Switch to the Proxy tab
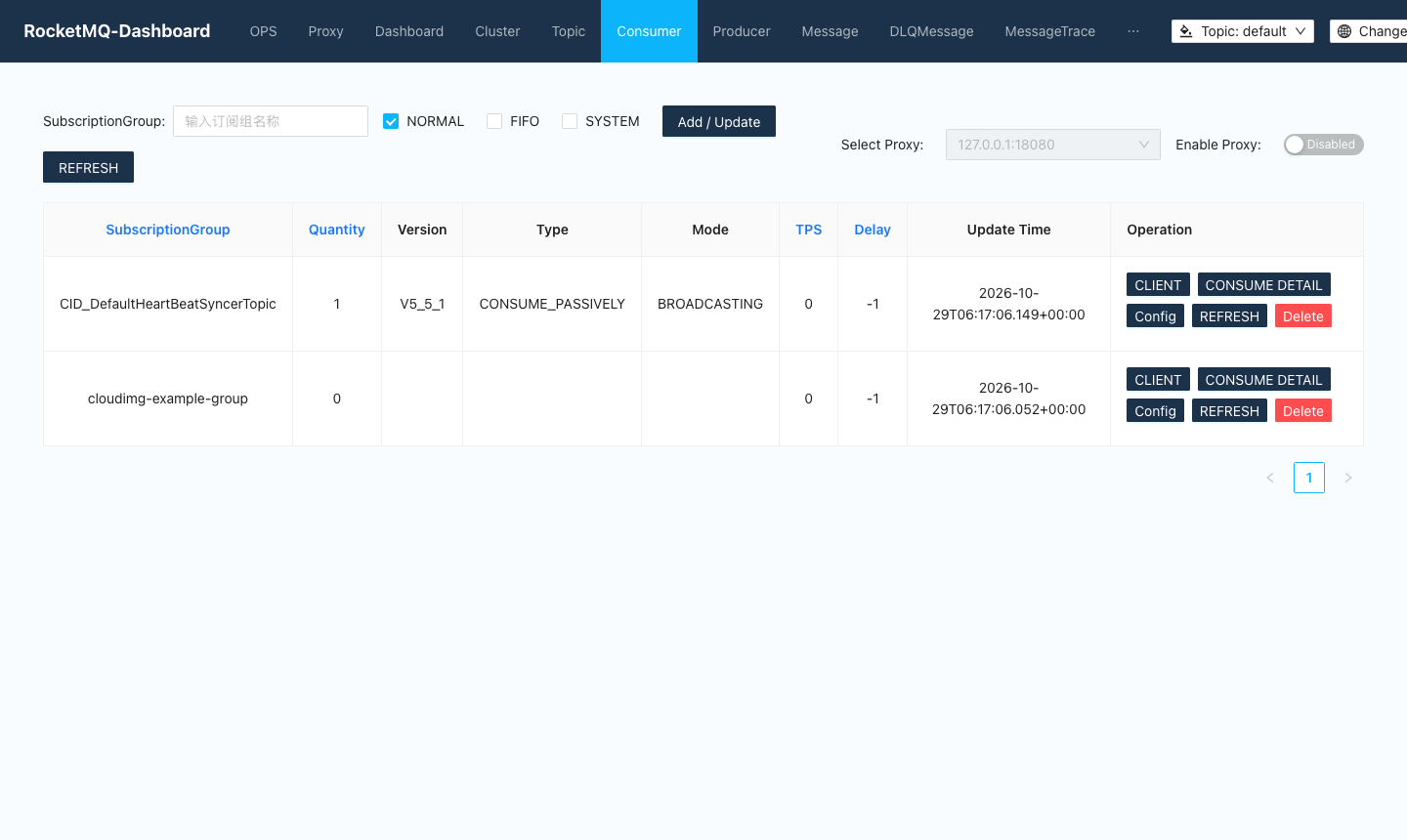Image resolution: width=1407 pixels, height=840 pixels. pos(326,31)
